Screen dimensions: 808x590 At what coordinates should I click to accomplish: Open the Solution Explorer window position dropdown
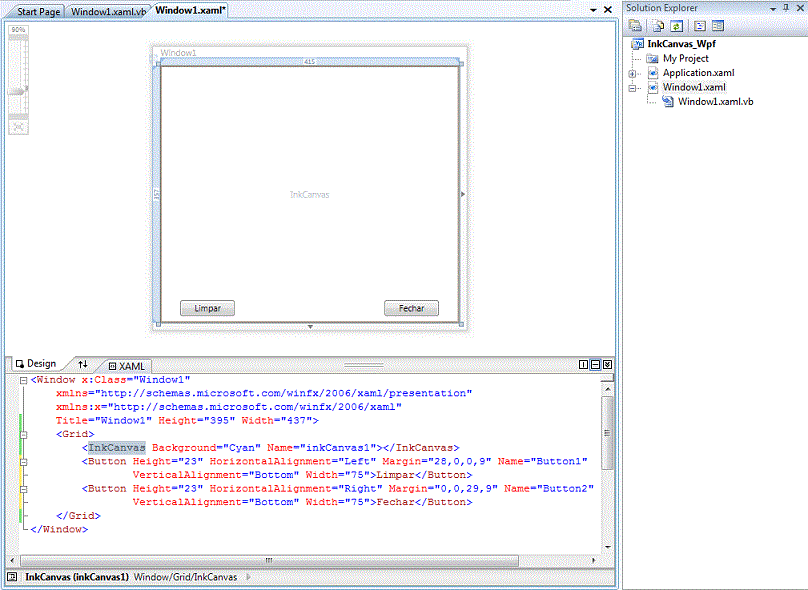coord(772,9)
